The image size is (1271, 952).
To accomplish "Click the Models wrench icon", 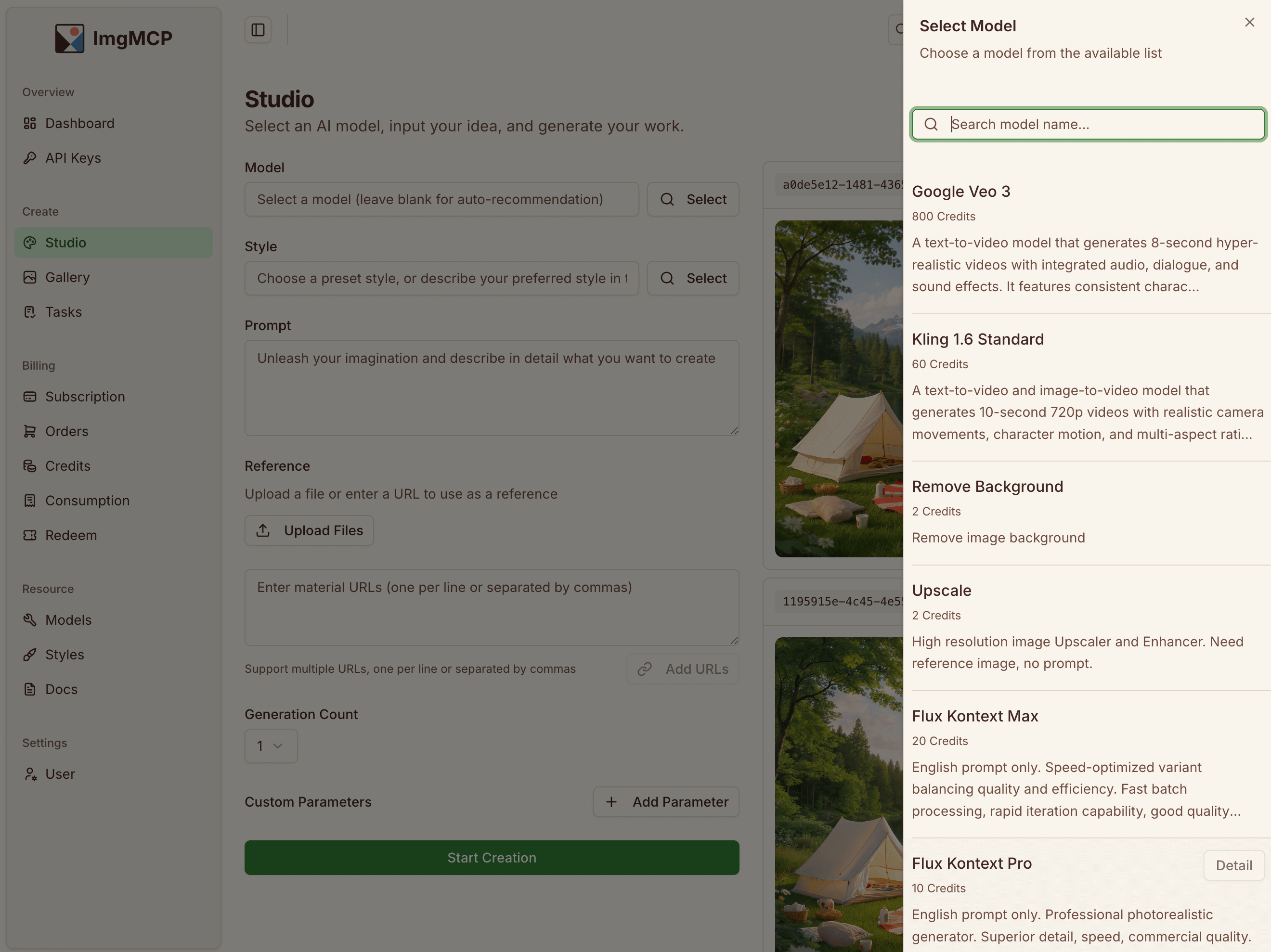I will pos(30,620).
